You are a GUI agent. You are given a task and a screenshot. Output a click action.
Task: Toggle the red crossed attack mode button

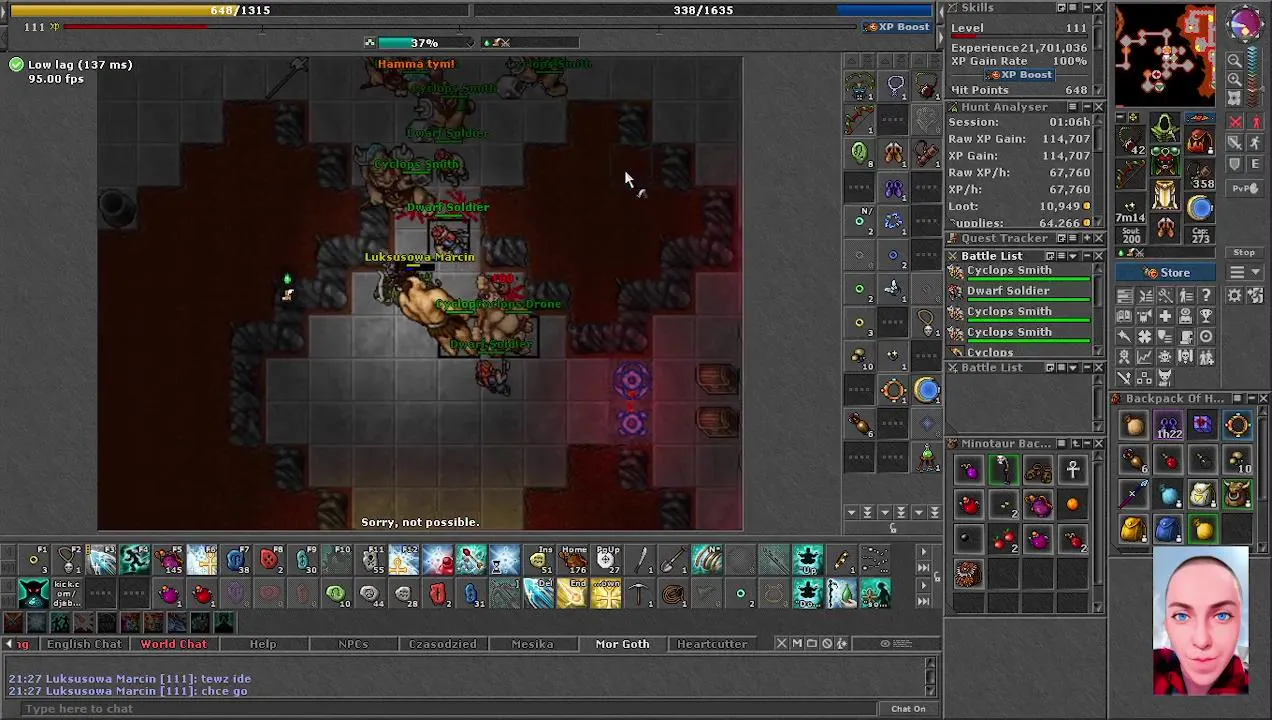point(1235,121)
